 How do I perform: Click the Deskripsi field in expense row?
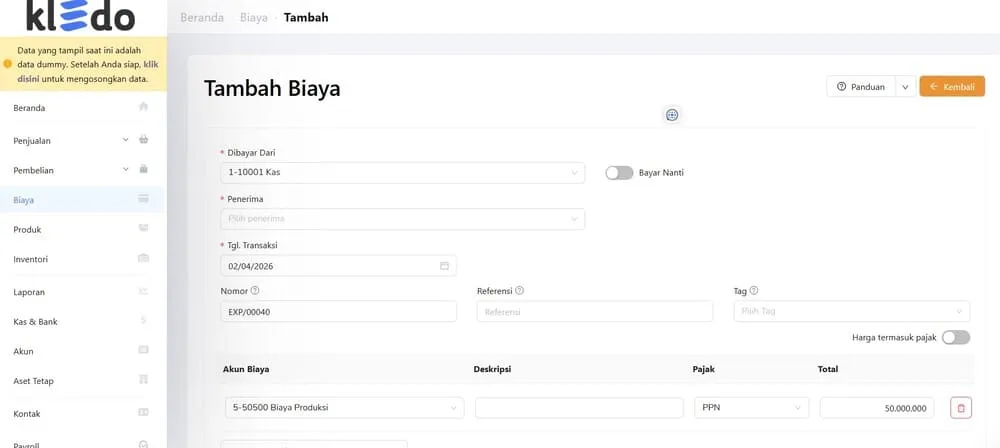pyautogui.click(x=579, y=408)
